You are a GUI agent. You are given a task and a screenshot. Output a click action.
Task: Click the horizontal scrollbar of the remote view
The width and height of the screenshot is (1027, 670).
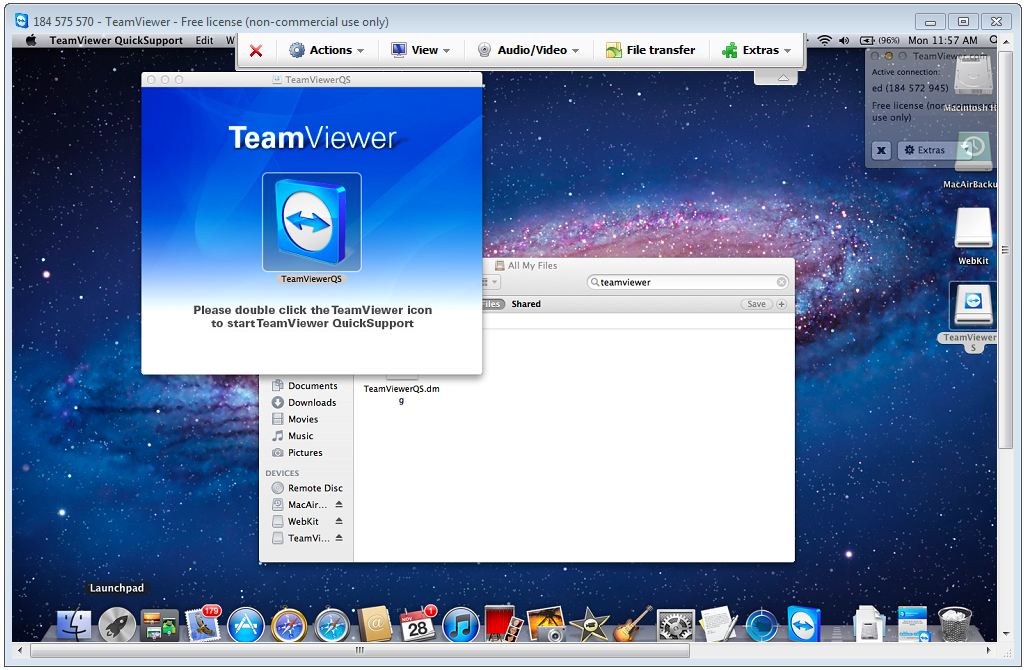coord(360,650)
